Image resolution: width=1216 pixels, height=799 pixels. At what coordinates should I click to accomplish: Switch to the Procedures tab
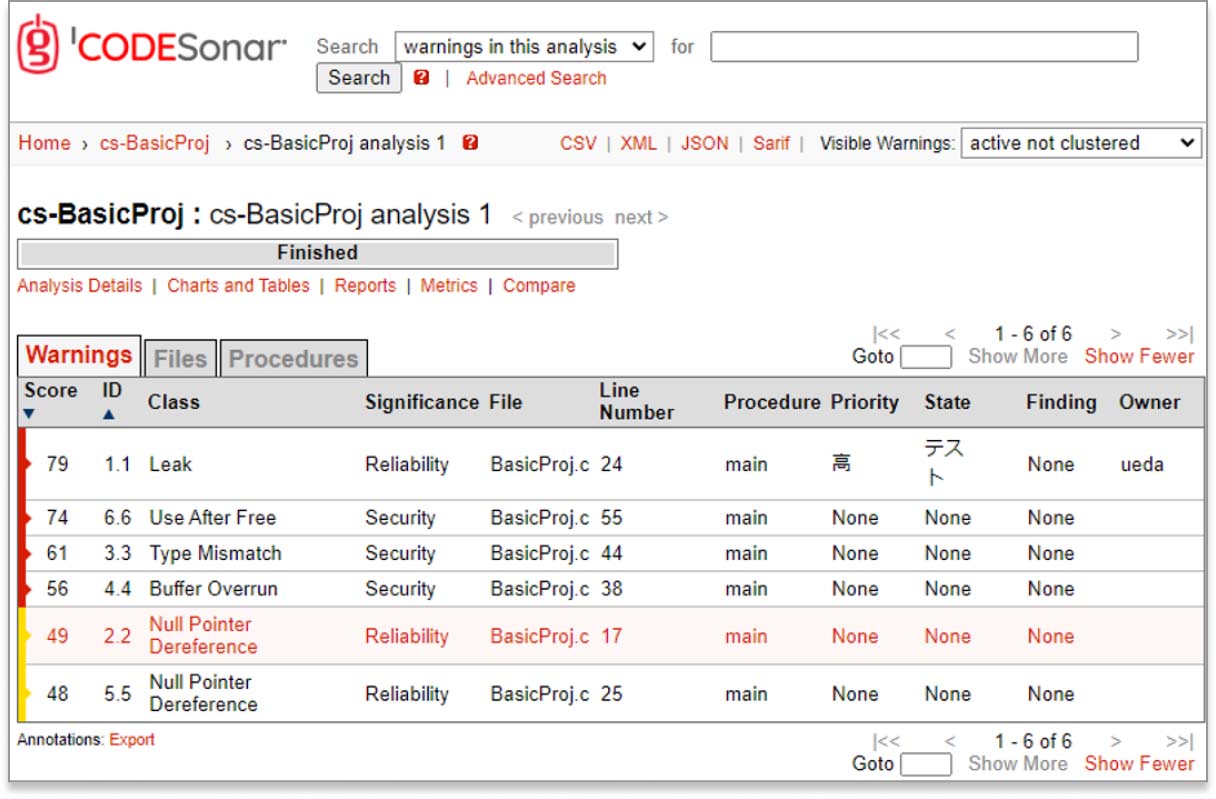tap(293, 359)
